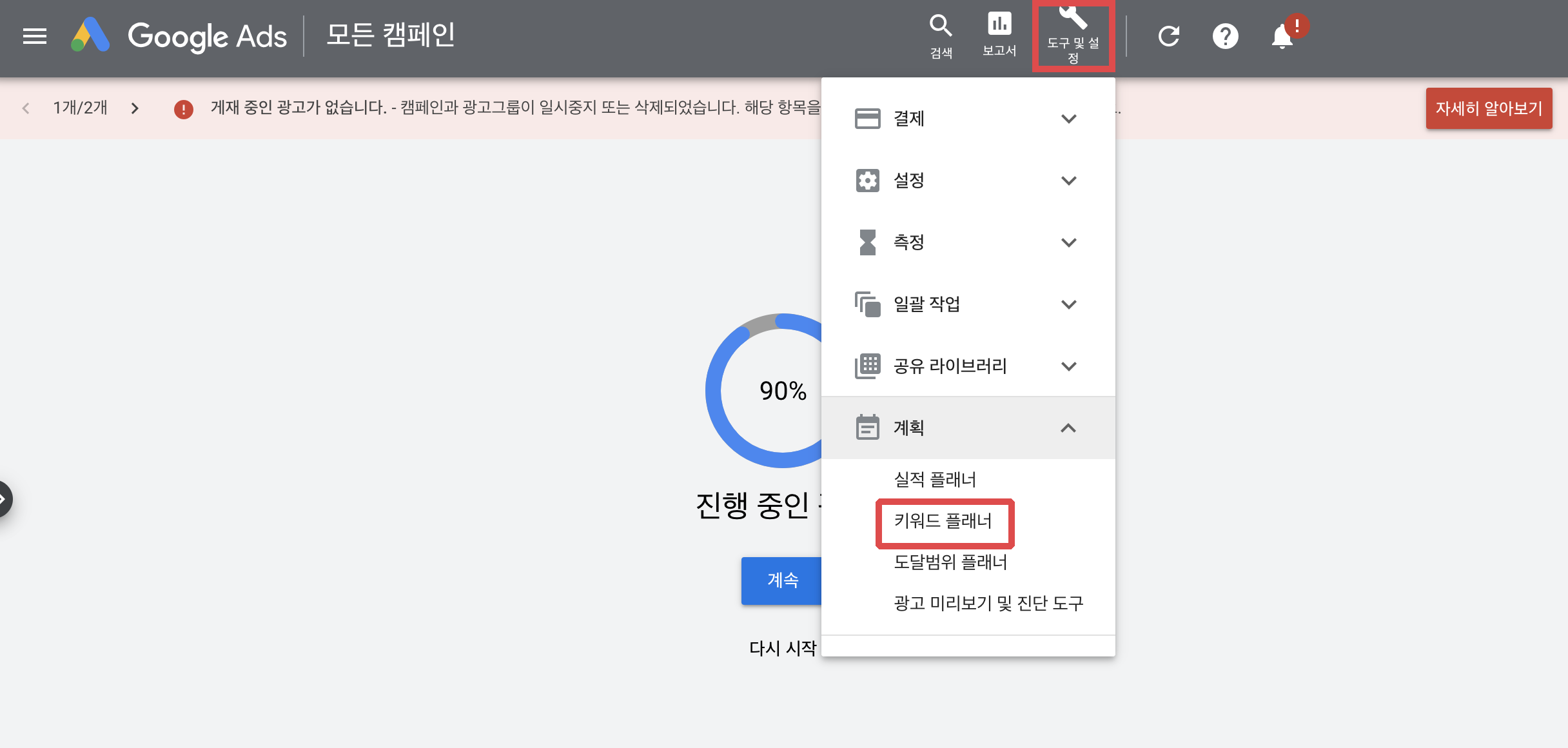The height and width of the screenshot is (748, 1568).
Task: Expand the 설정 (settings) section
Action: [x=967, y=181]
